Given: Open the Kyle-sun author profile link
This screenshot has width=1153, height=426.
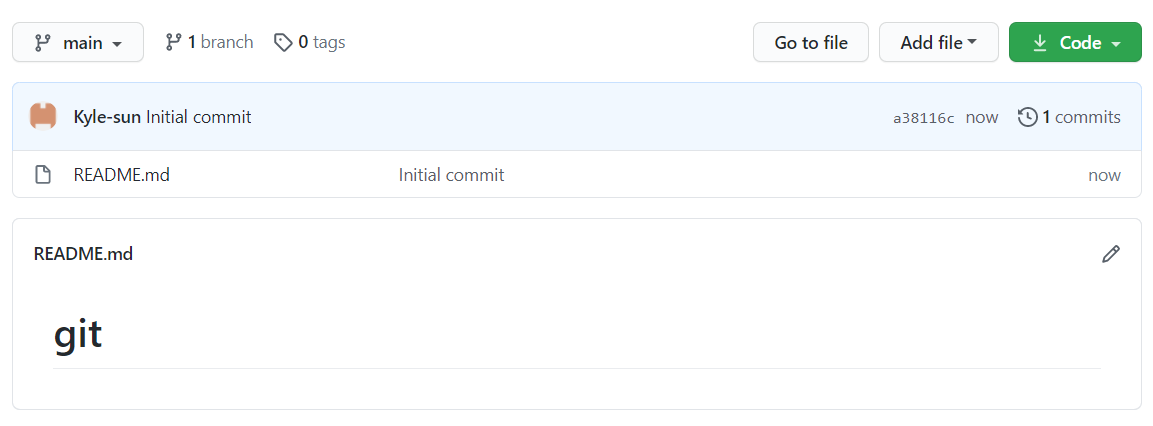Looking at the screenshot, I should (107, 117).
